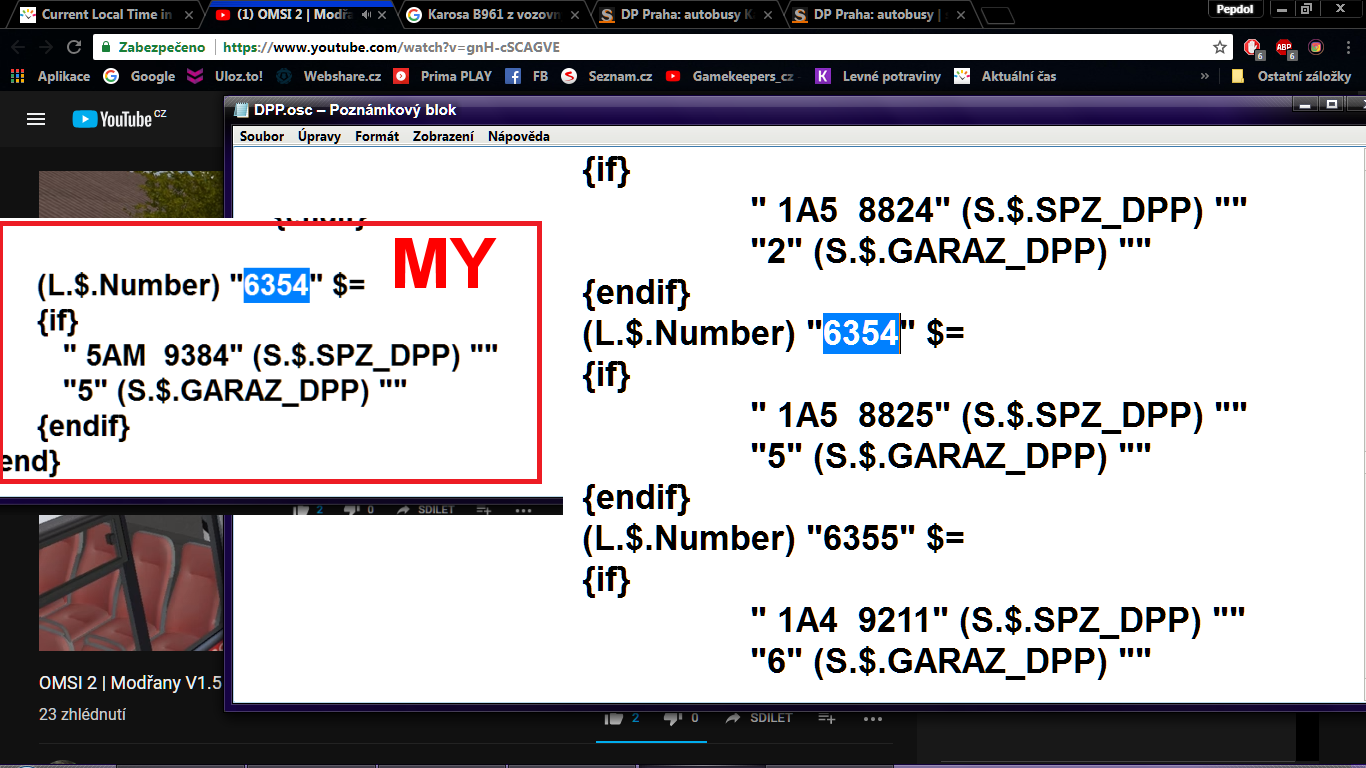Switch to the Karosa B961 tab
The image size is (1366, 768).
[x=490, y=15]
